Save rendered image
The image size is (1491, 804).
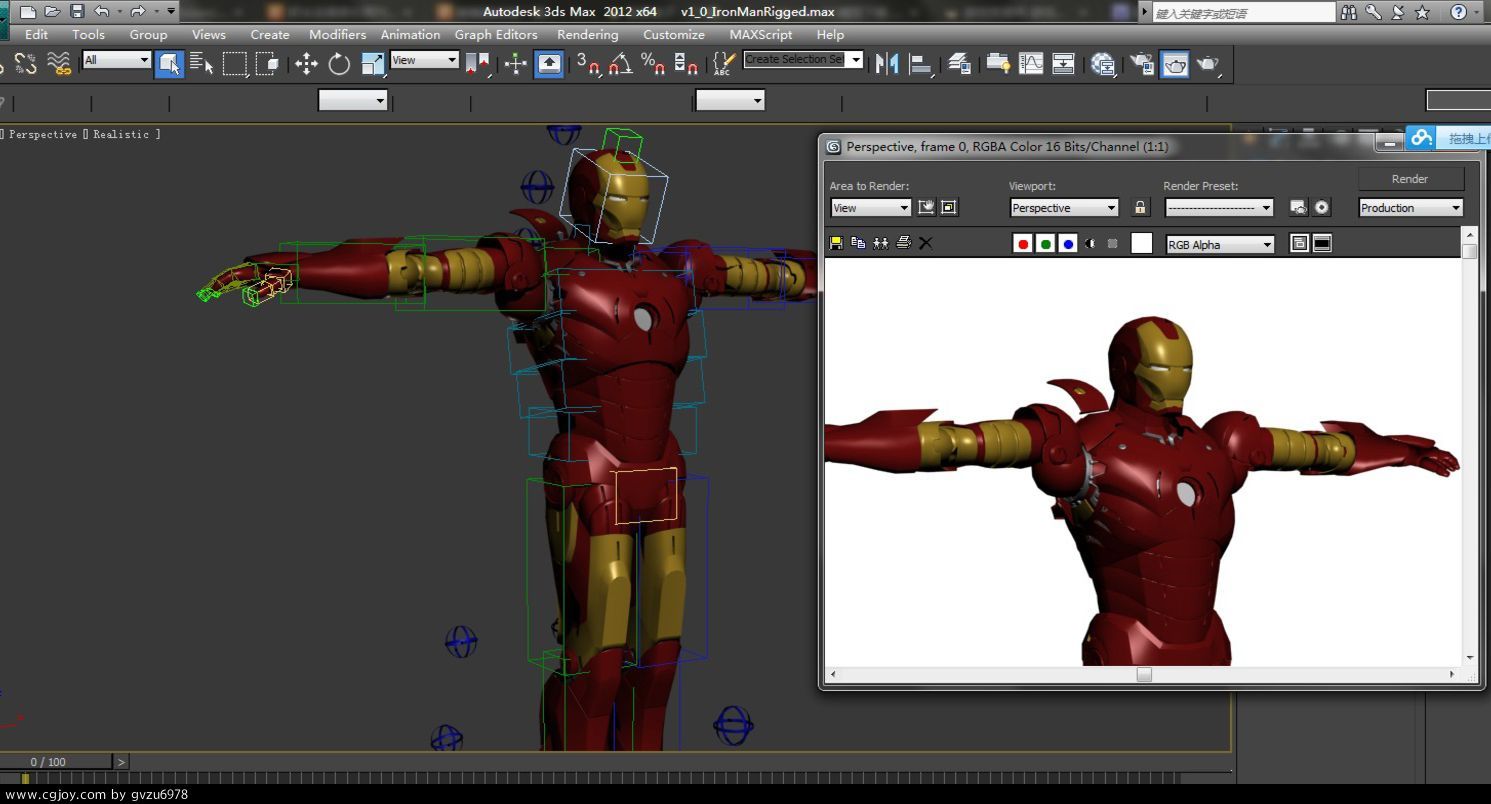pyautogui.click(x=836, y=243)
